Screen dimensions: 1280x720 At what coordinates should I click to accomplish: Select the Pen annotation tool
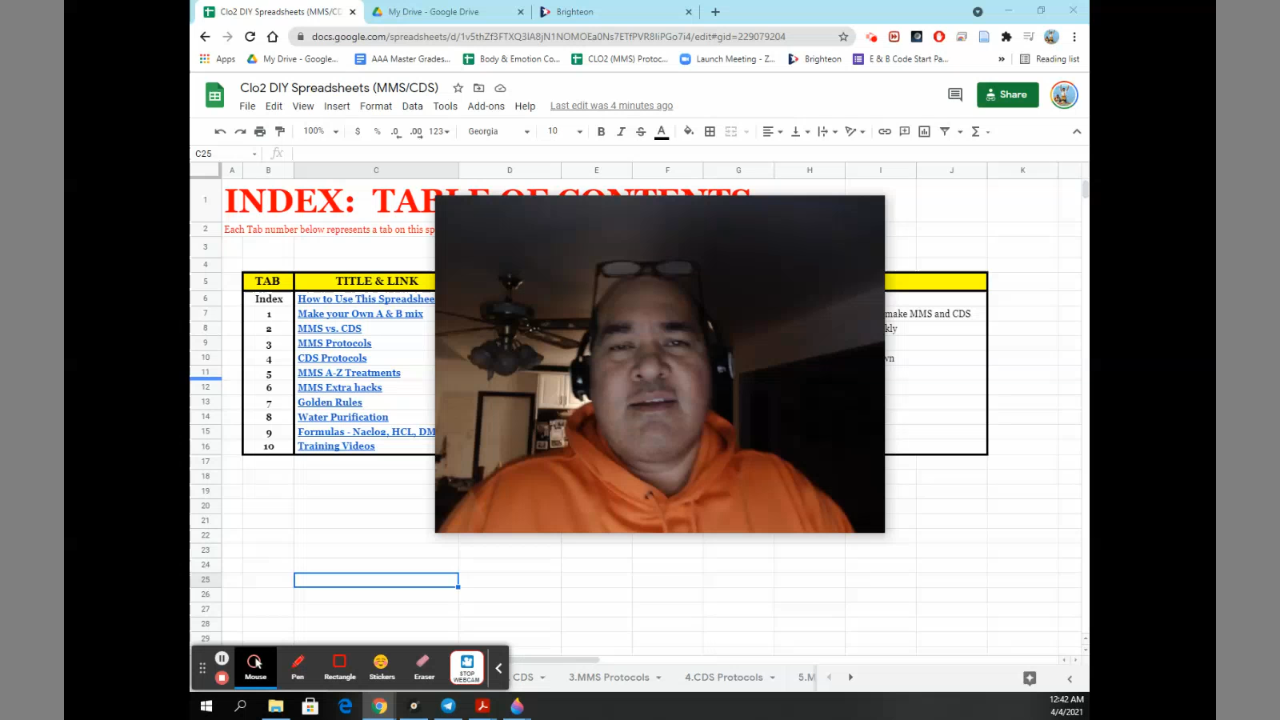click(297, 666)
